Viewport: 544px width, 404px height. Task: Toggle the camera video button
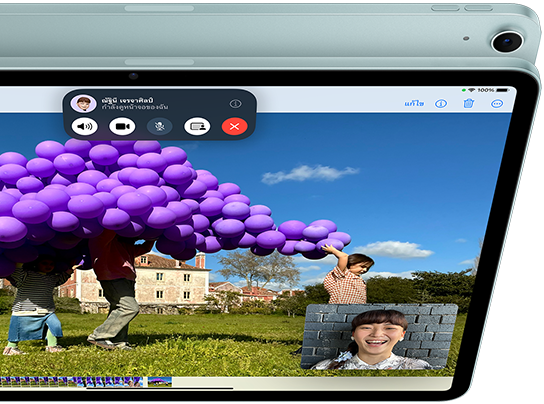[122, 126]
